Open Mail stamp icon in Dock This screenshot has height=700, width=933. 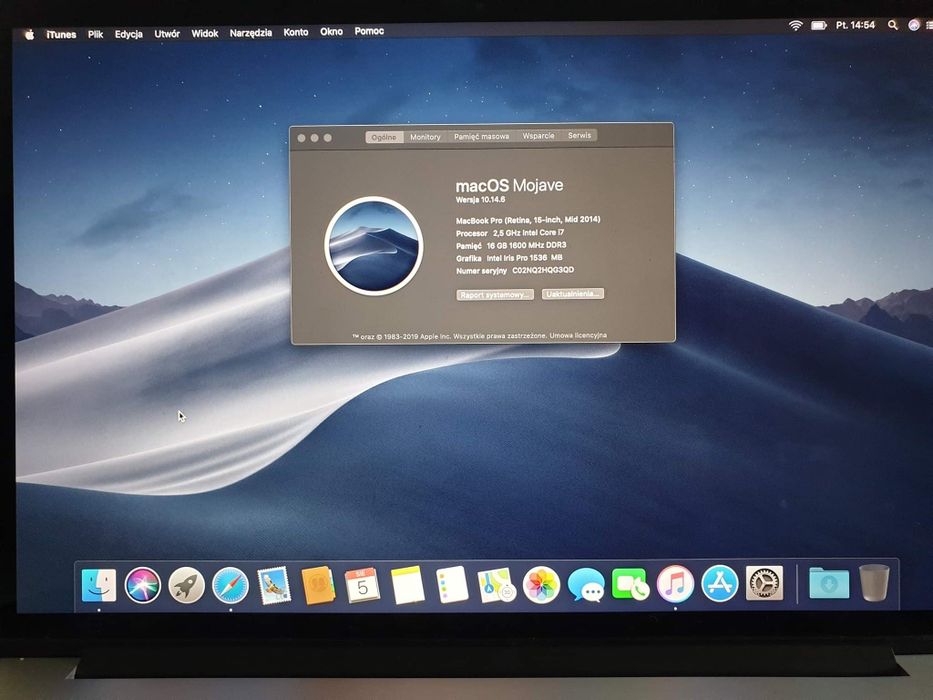tap(274, 585)
